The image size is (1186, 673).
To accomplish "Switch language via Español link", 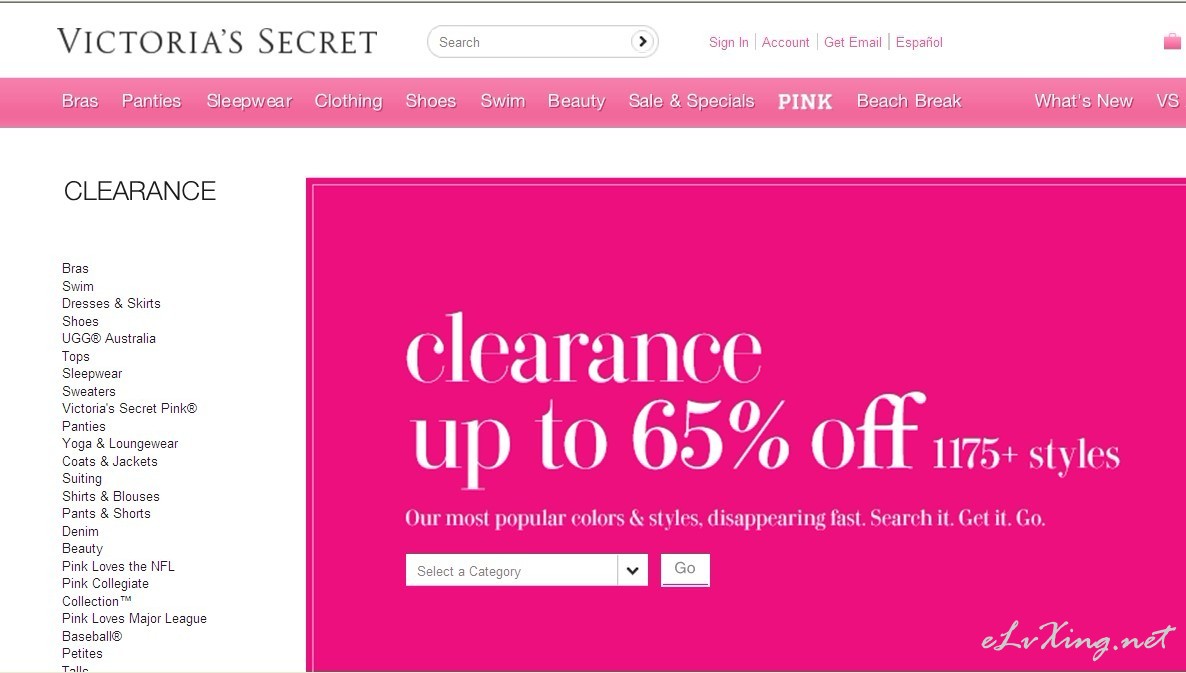I will [x=919, y=42].
